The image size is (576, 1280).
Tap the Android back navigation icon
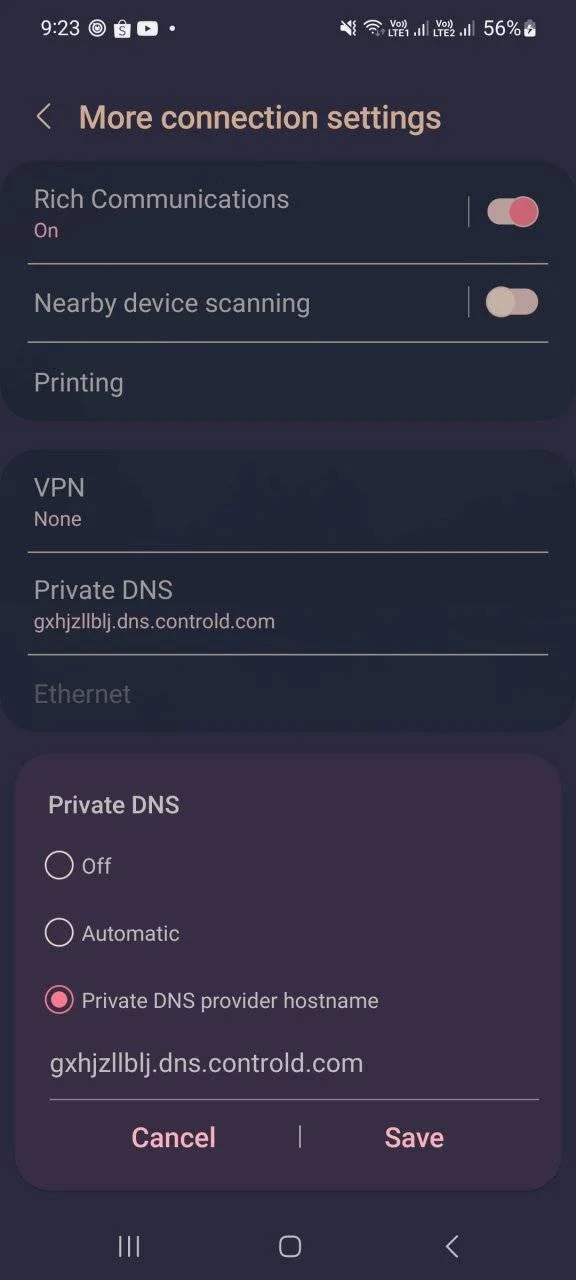[x=451, y=1245]
